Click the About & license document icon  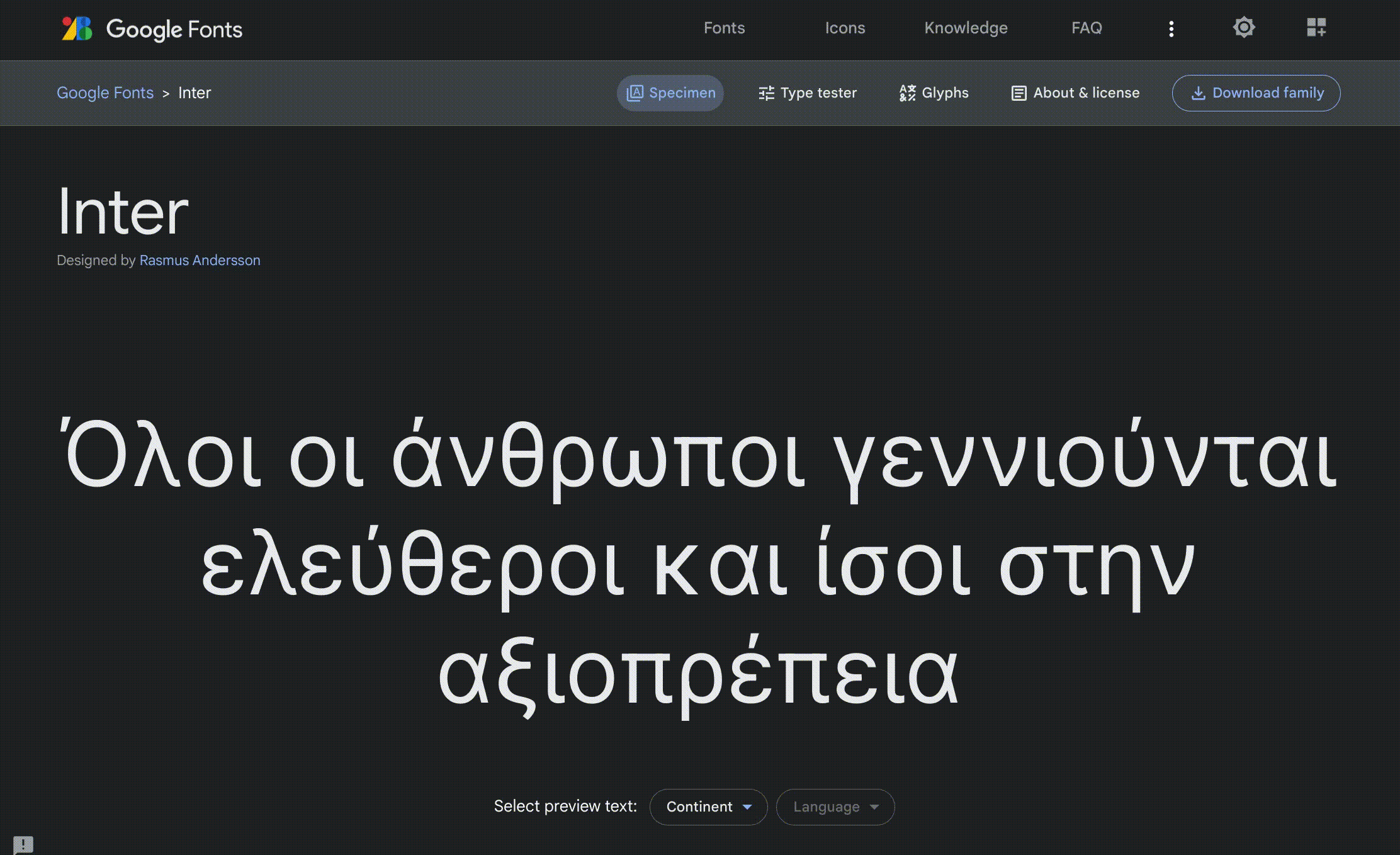1019,93
